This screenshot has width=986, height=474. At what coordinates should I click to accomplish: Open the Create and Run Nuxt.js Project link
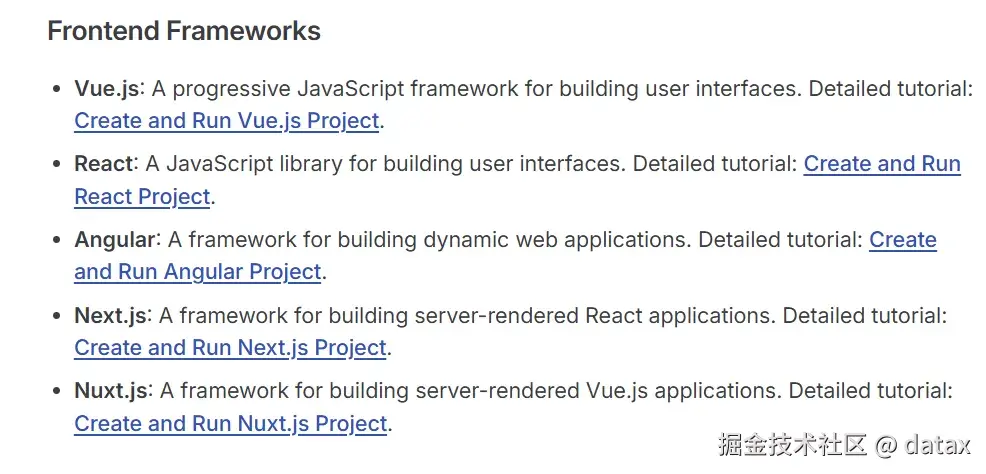231,424
